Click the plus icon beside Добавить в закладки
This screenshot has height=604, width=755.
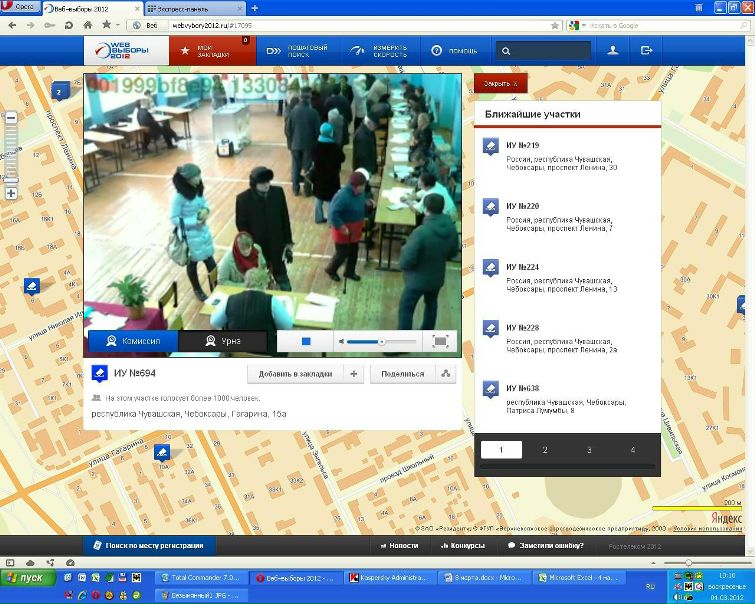pos(354,374)
